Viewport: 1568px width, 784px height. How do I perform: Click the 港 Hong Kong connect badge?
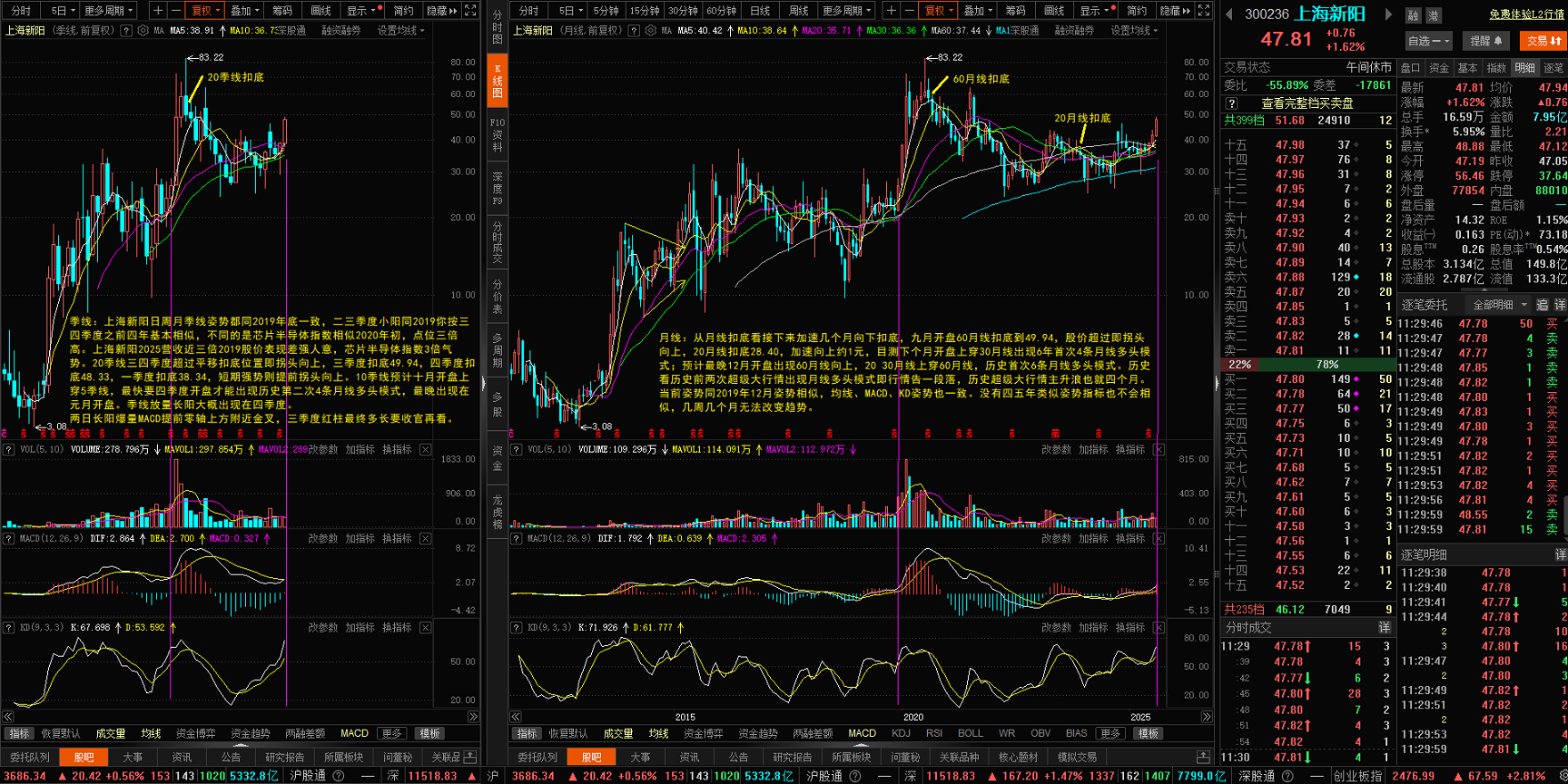pyautogui.click(x=1433, y=15)
